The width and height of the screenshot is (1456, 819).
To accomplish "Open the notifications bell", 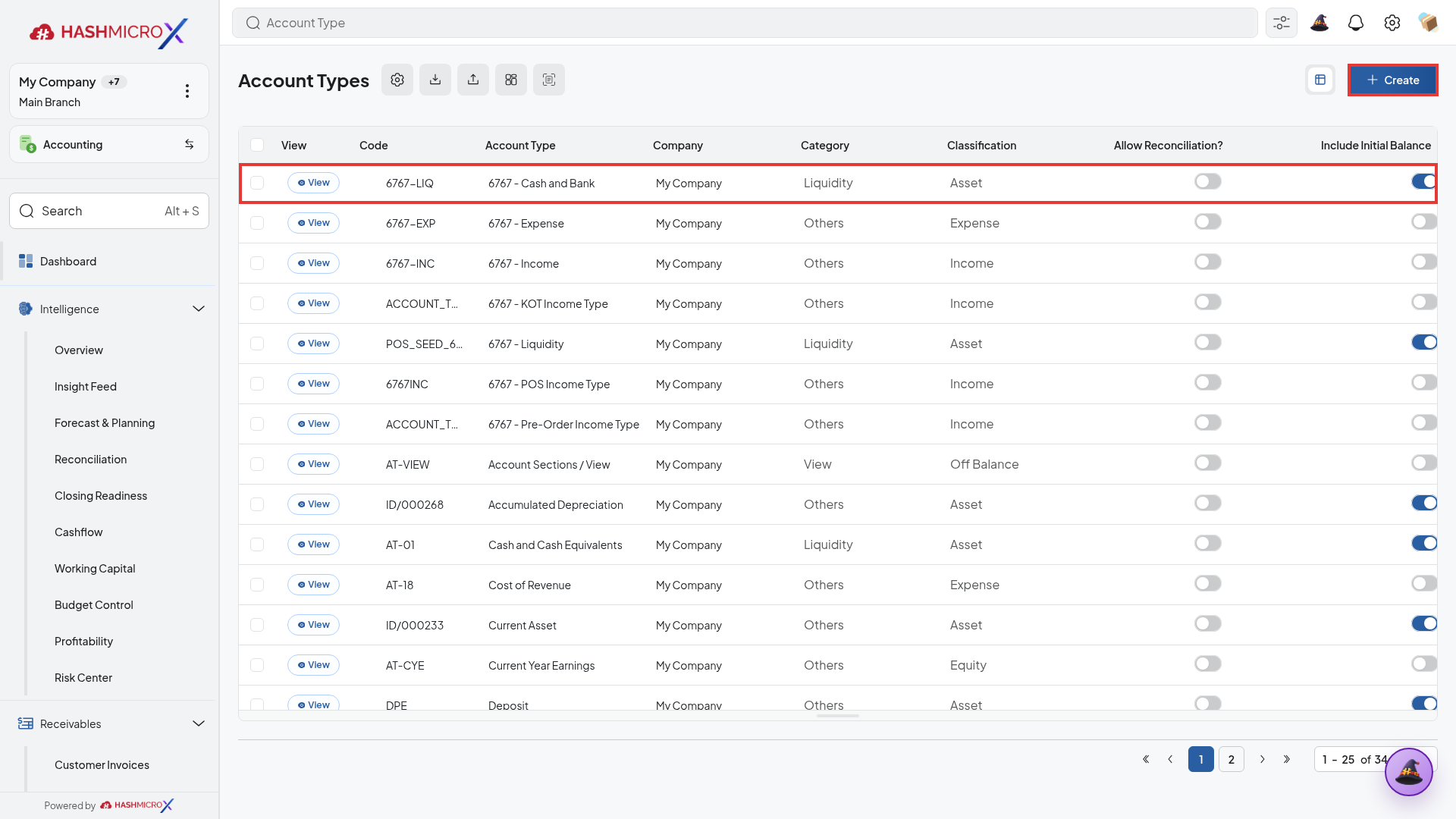I will coord(1356,23).
